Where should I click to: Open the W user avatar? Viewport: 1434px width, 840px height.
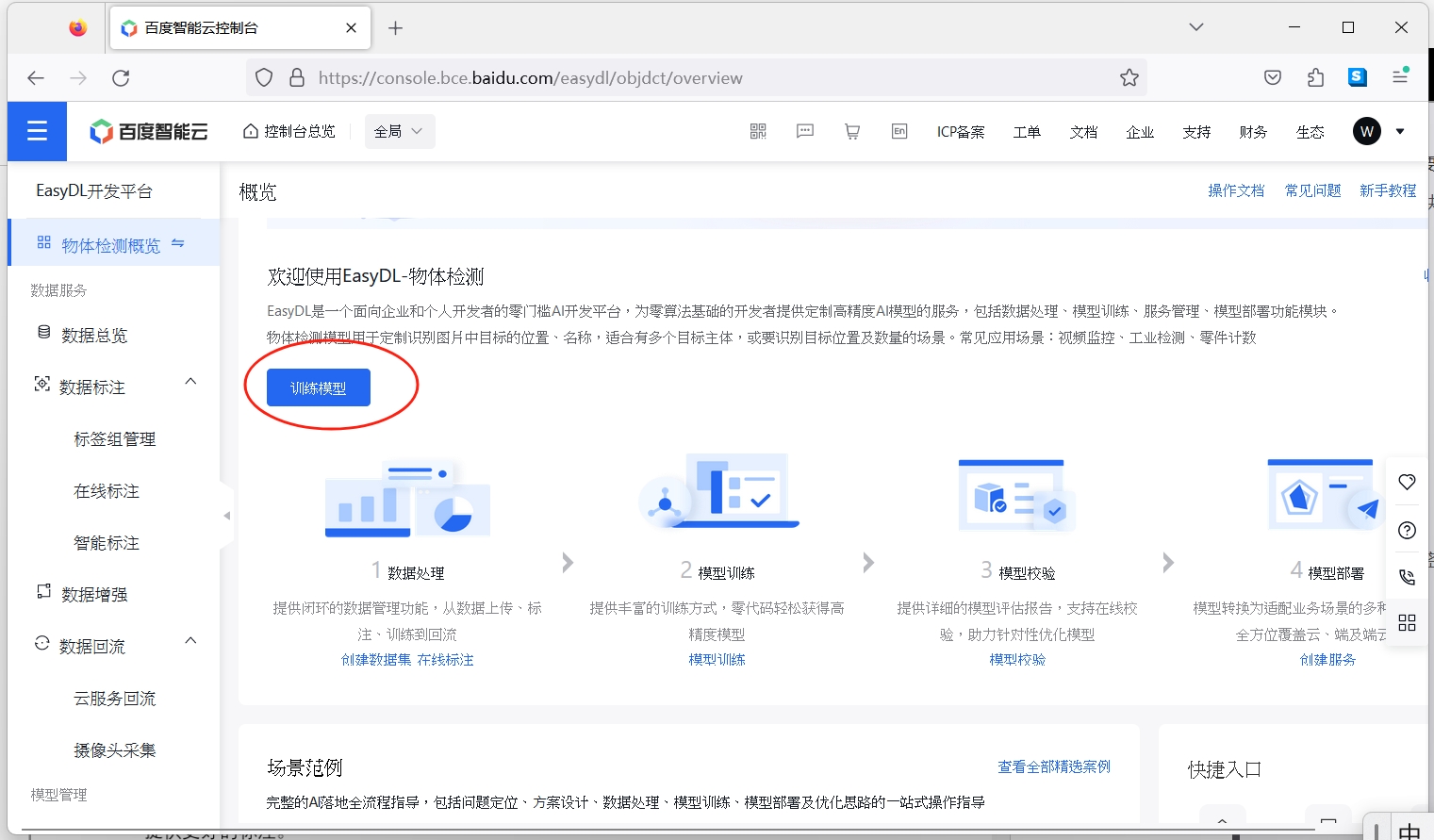pos(1367,132)
